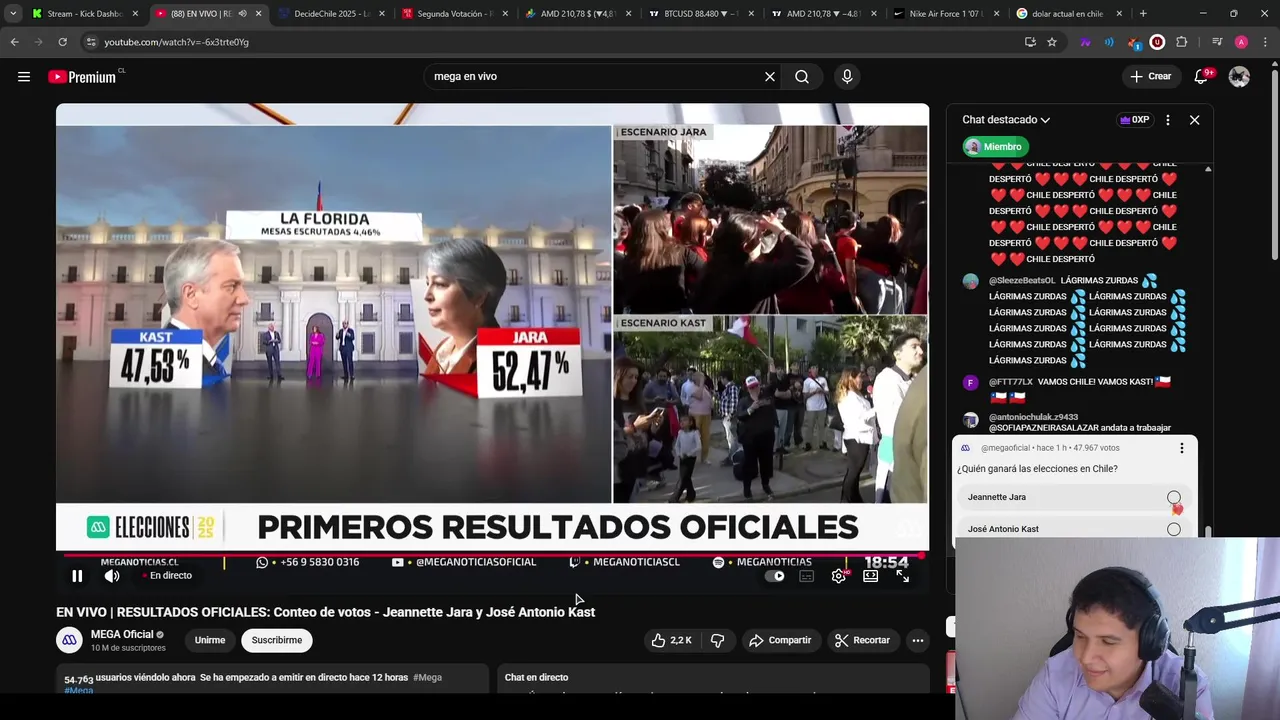The image size is (1280, 720).
Task: Vote for José Antonio Kast in poll
Action: pyautogui.click(x=1074, y=529)
